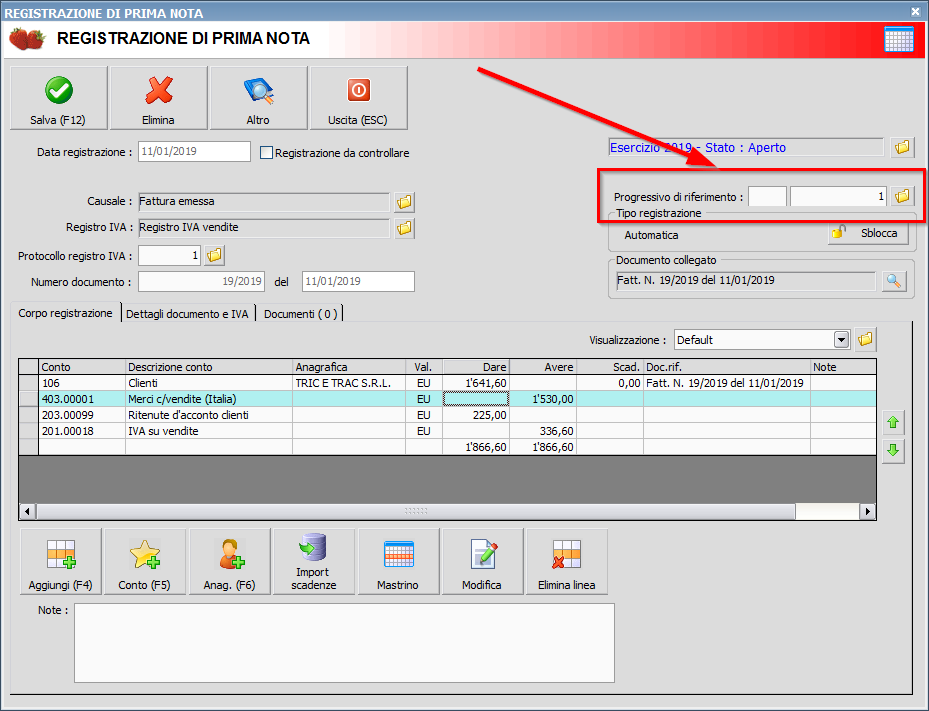Click magnifier icon in Documento collegato
This screenshot has height=711, width=929.
tap(894, 281)
